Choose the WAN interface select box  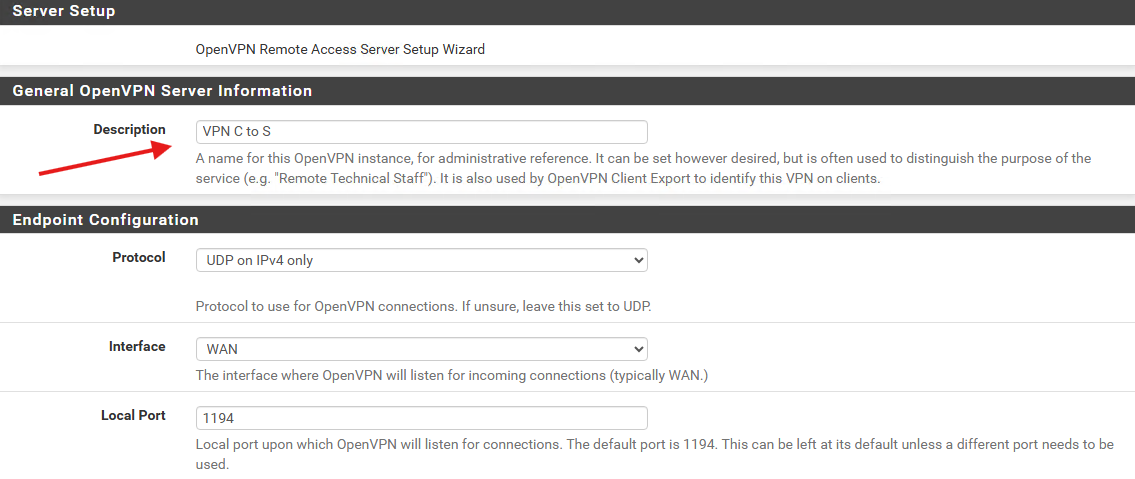[x=421, y=349]
